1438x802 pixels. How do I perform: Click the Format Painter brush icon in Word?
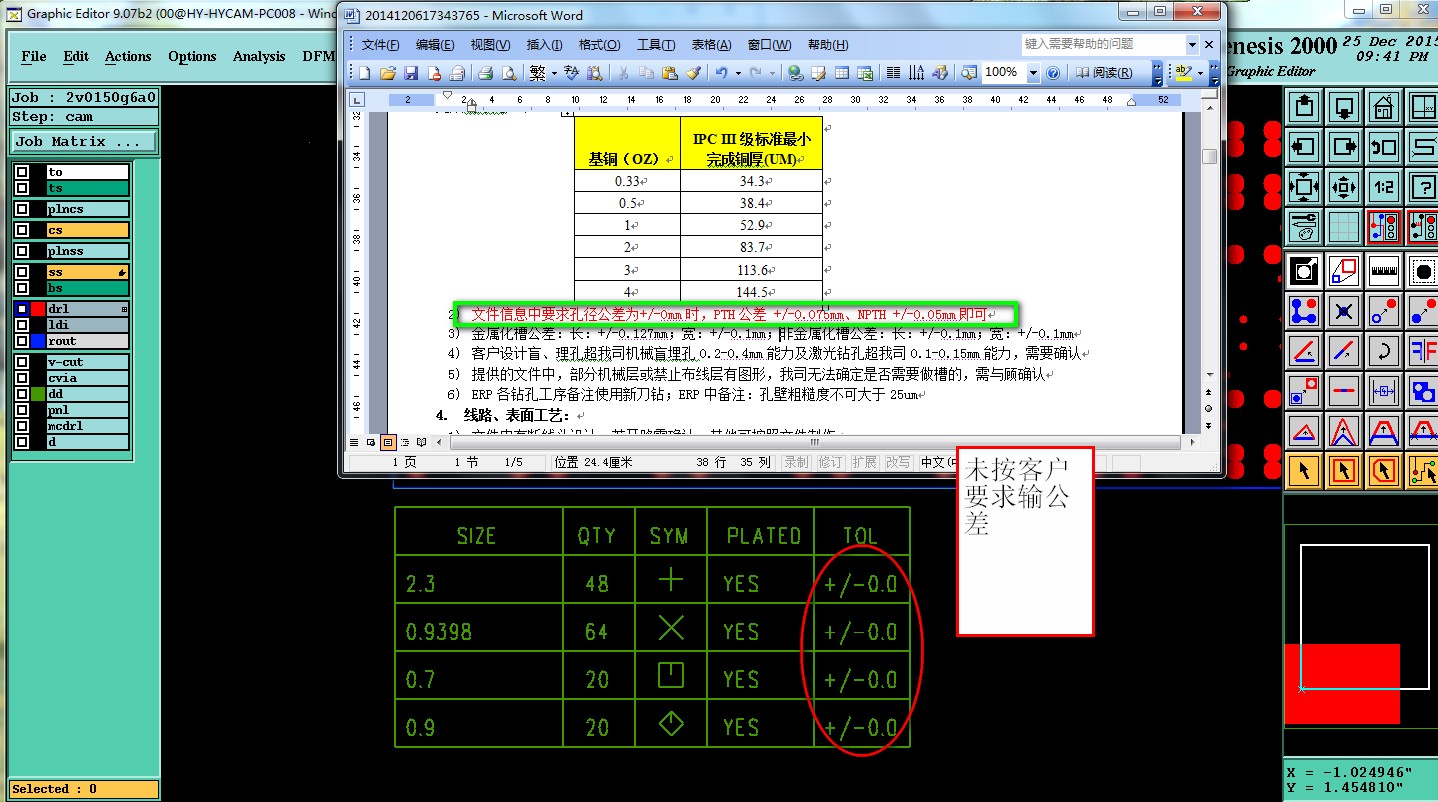click(x=692, y=73)
